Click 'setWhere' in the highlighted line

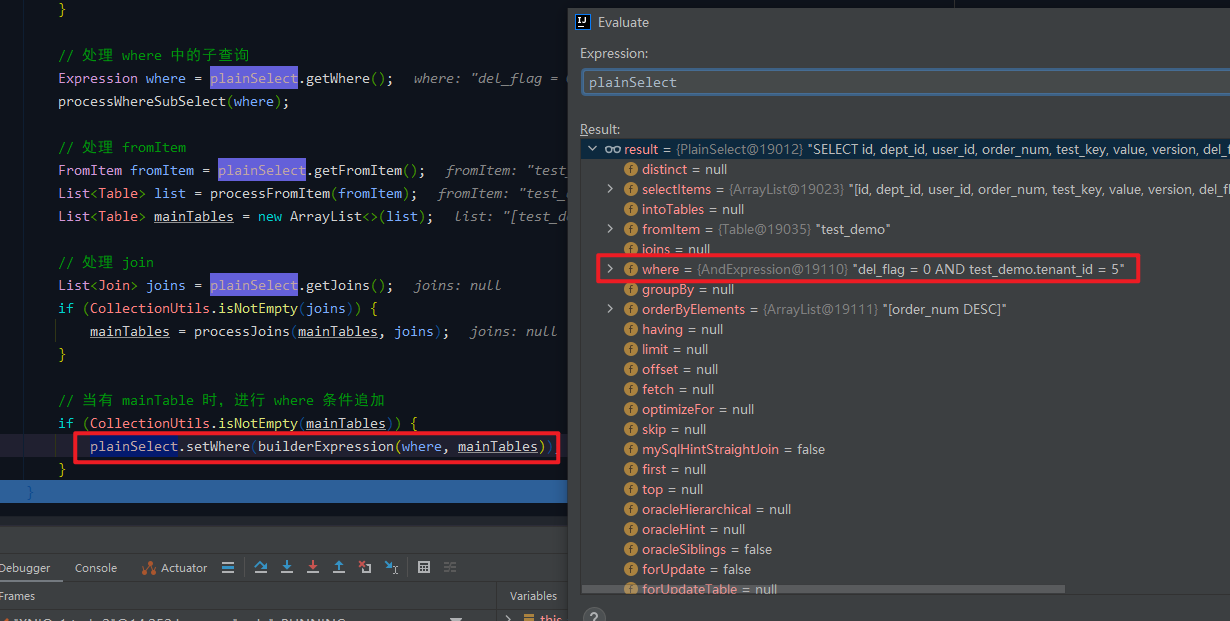pos(218,446)
